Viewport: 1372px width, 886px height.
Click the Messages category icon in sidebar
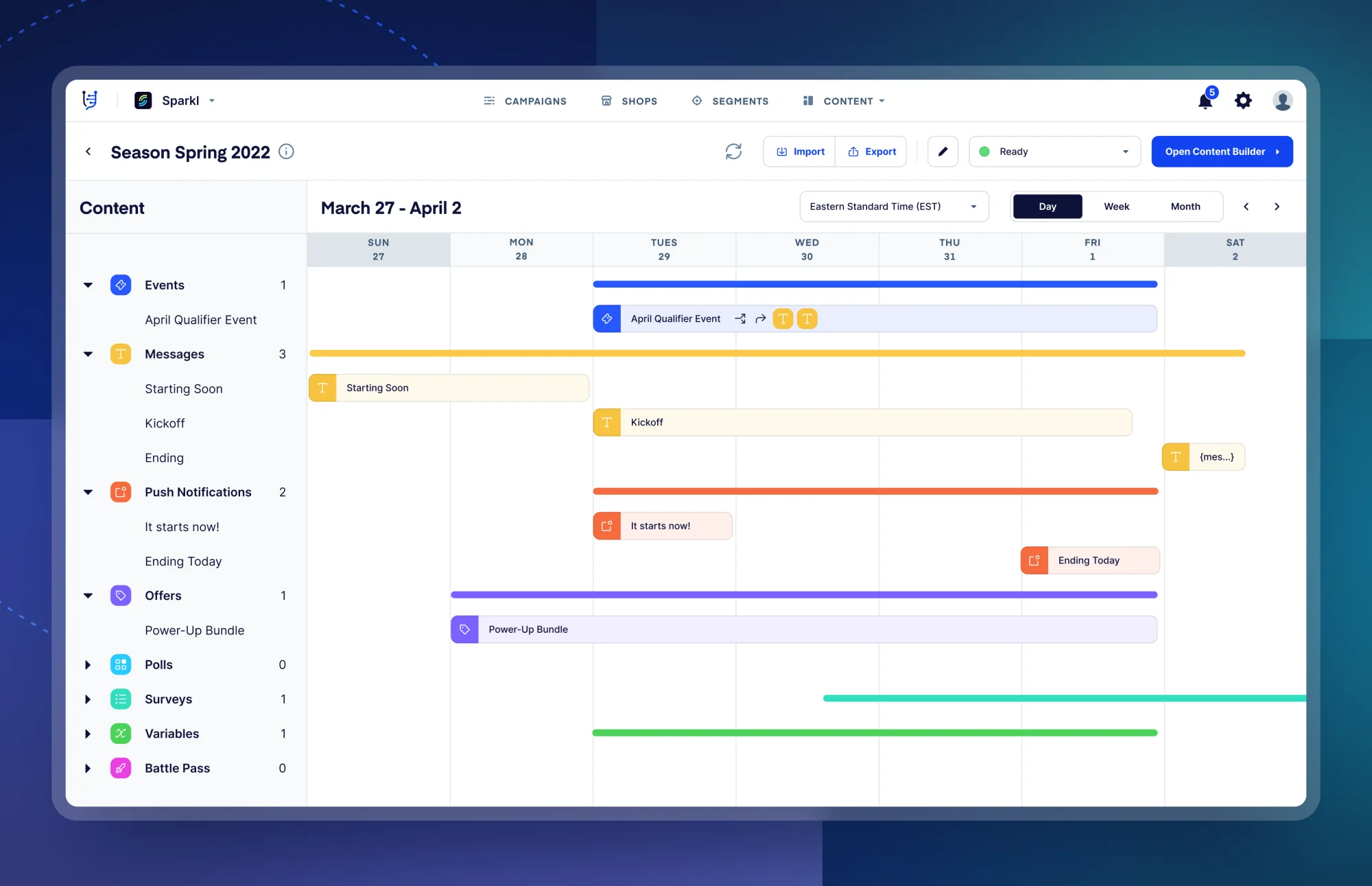tap(121, 354)
